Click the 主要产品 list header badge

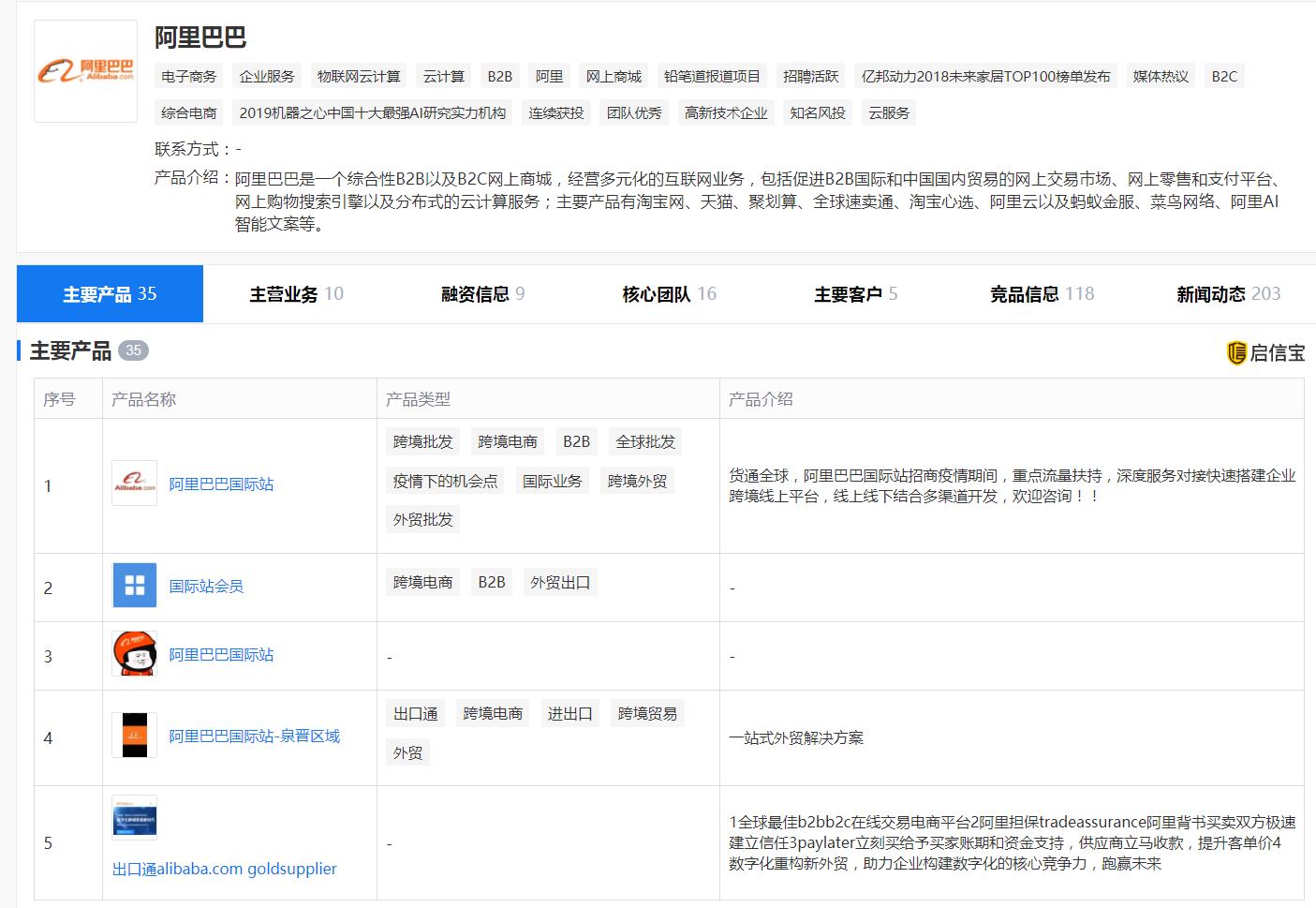pos(136,350)
